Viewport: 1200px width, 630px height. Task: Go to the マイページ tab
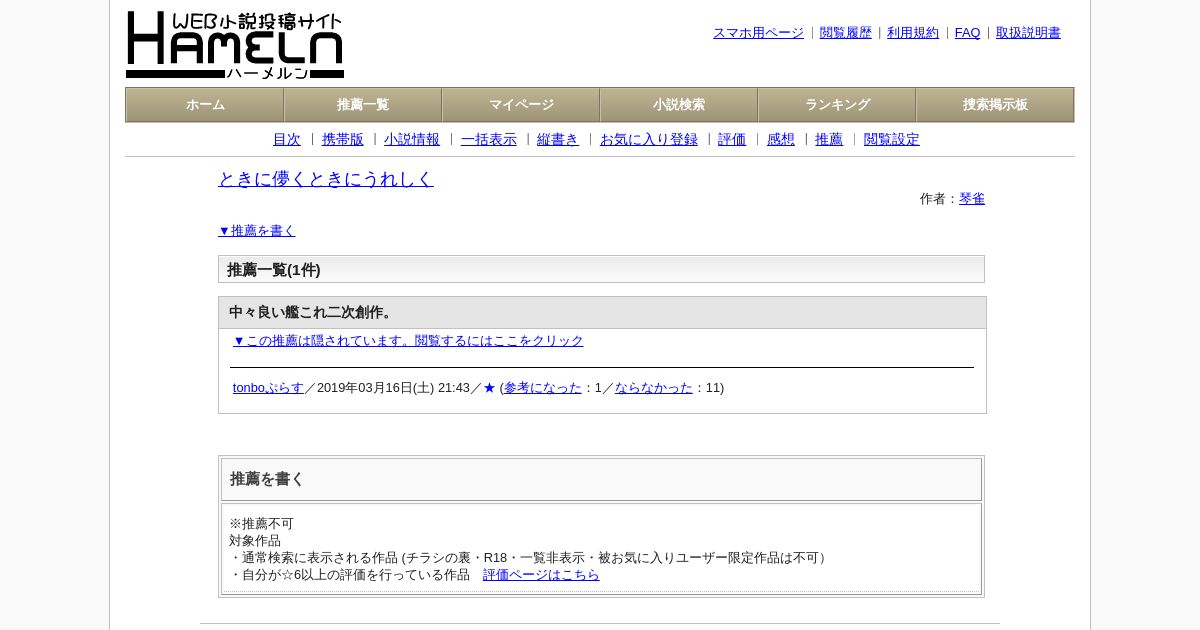[521, 105]
